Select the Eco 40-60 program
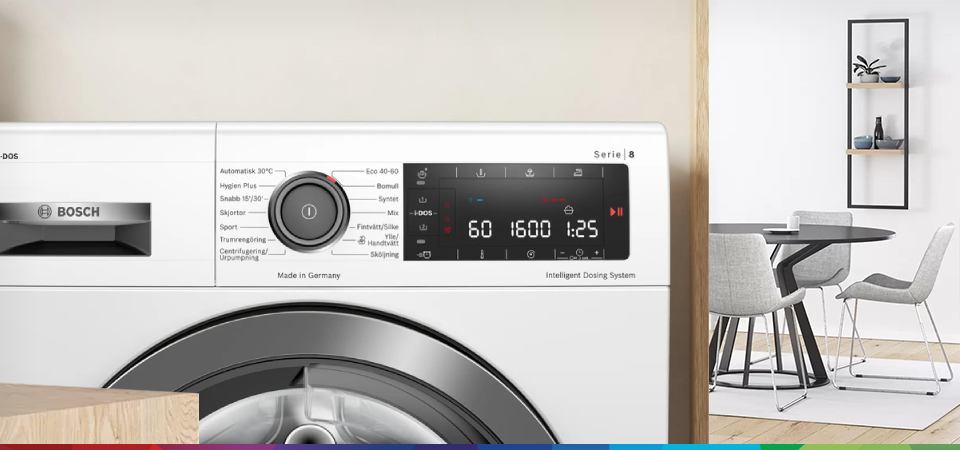This screenshot has height=450, width=960. click(381, 172)
